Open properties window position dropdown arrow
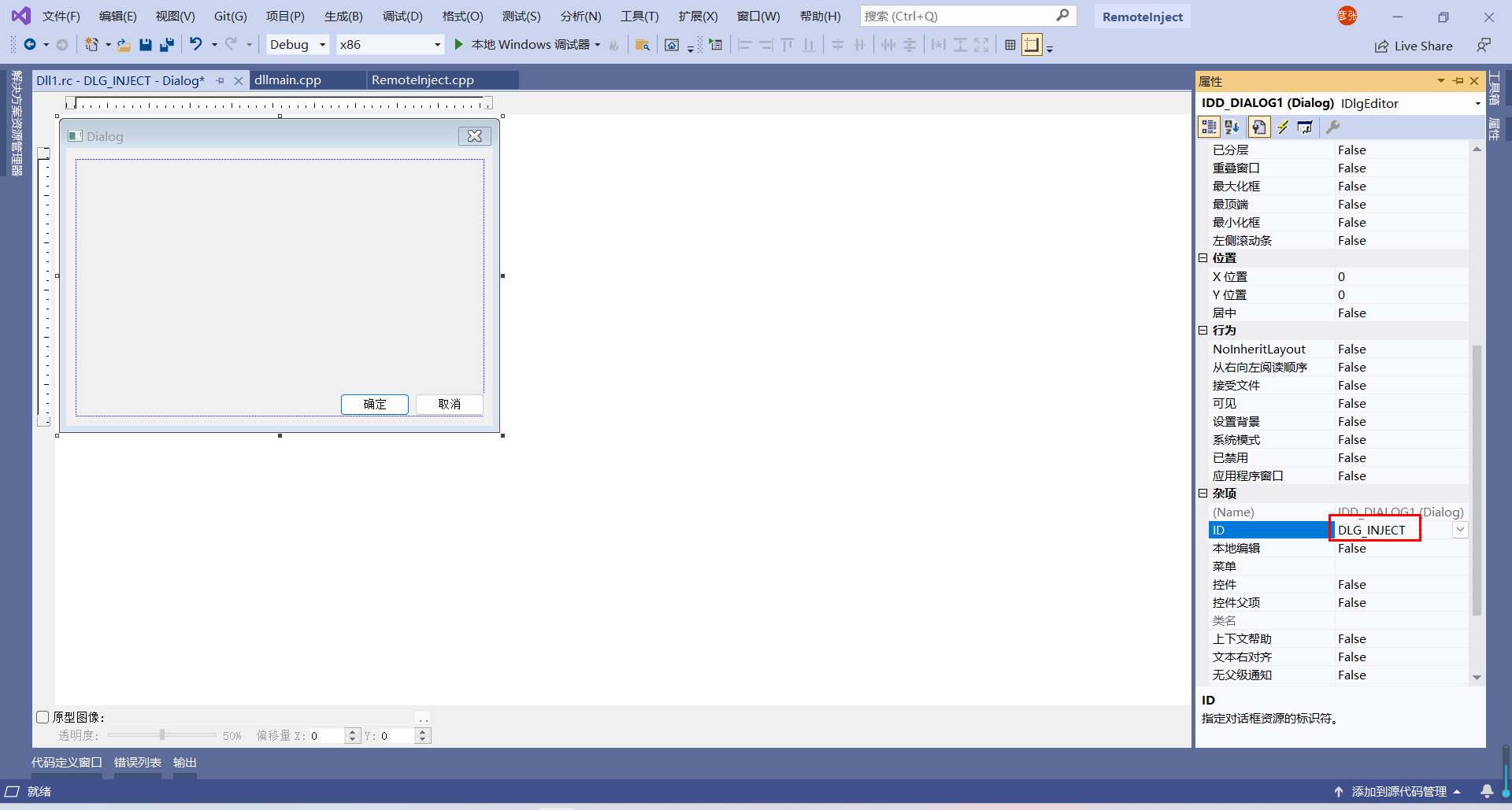1512x810 pixels. click(1441, 81)
